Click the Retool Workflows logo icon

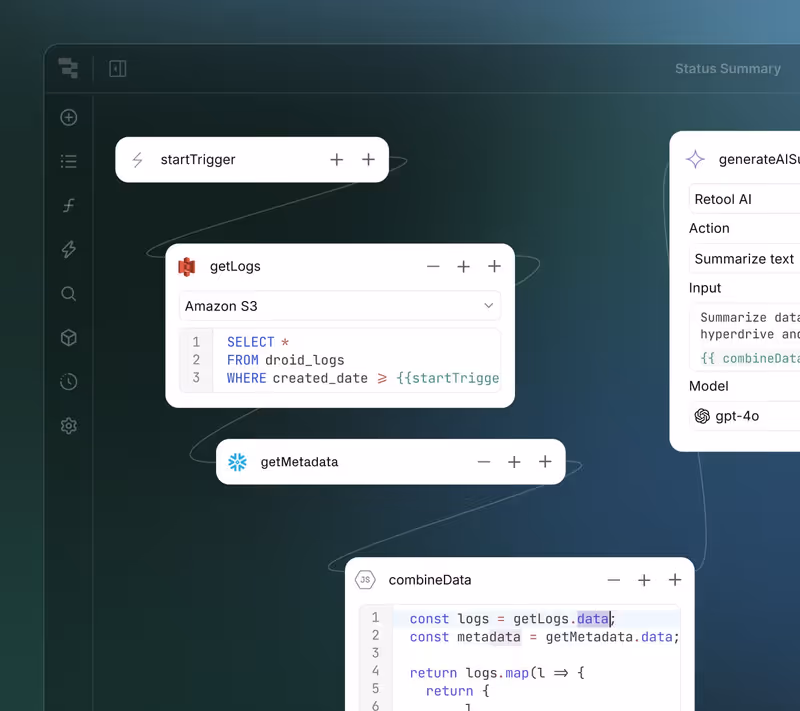tap(68, 68)
